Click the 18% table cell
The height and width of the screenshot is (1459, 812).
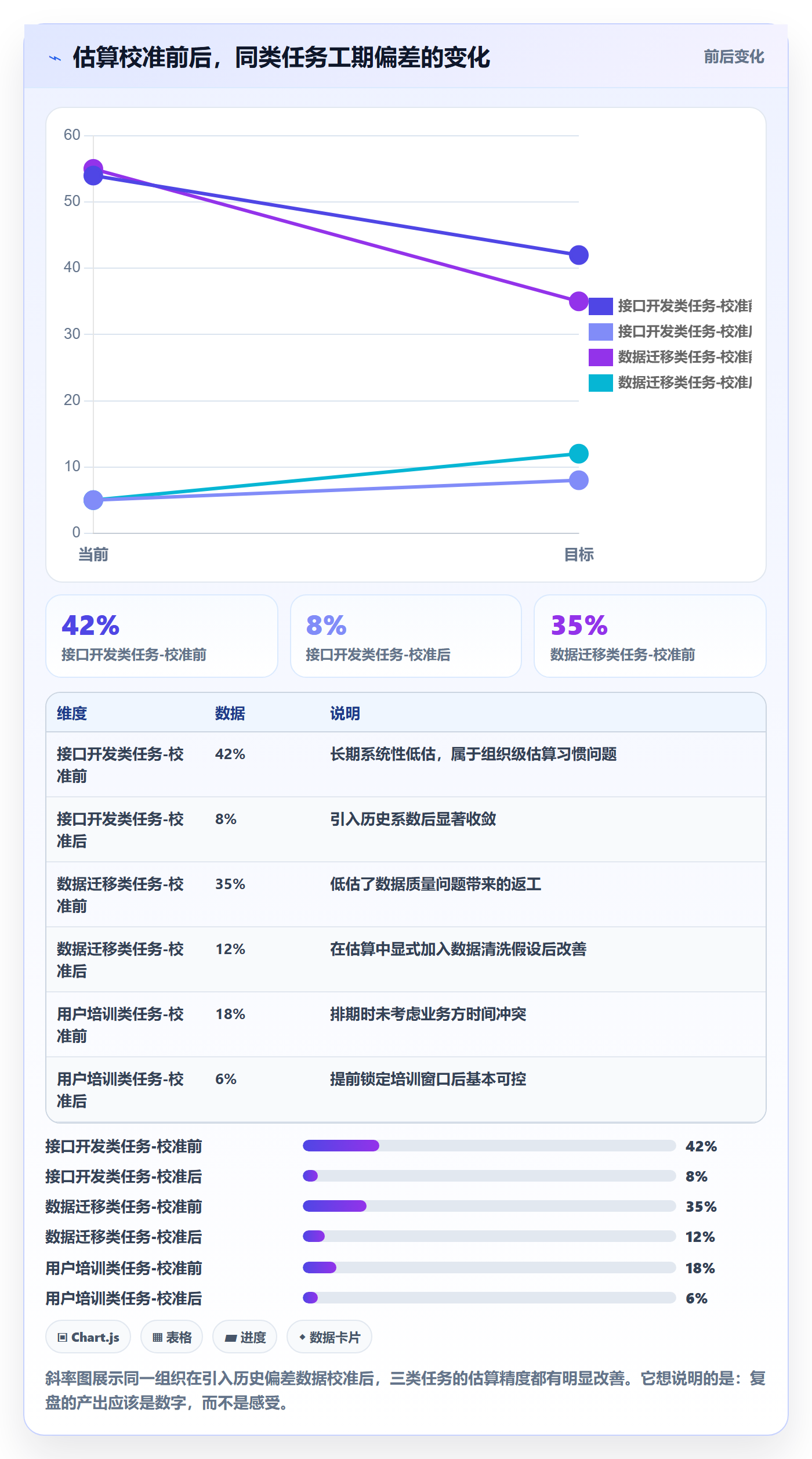[230, 1014]
